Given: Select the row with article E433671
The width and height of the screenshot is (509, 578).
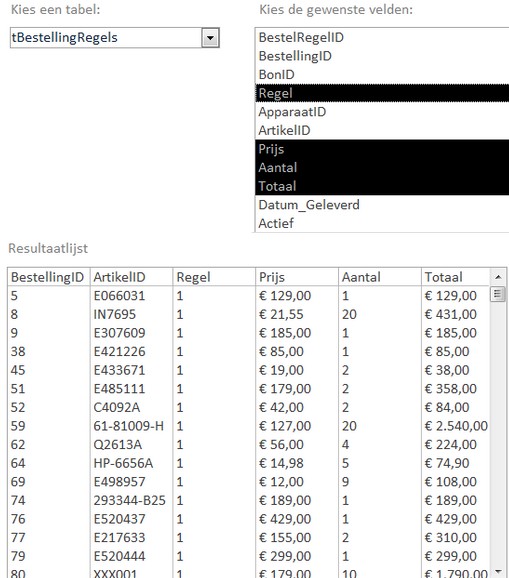Looking at the screenshot, I should coord(249,370).
